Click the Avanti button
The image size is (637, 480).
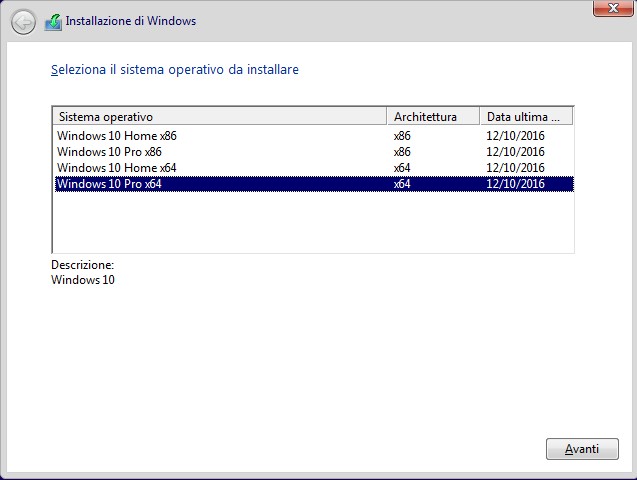pos(582,449)
